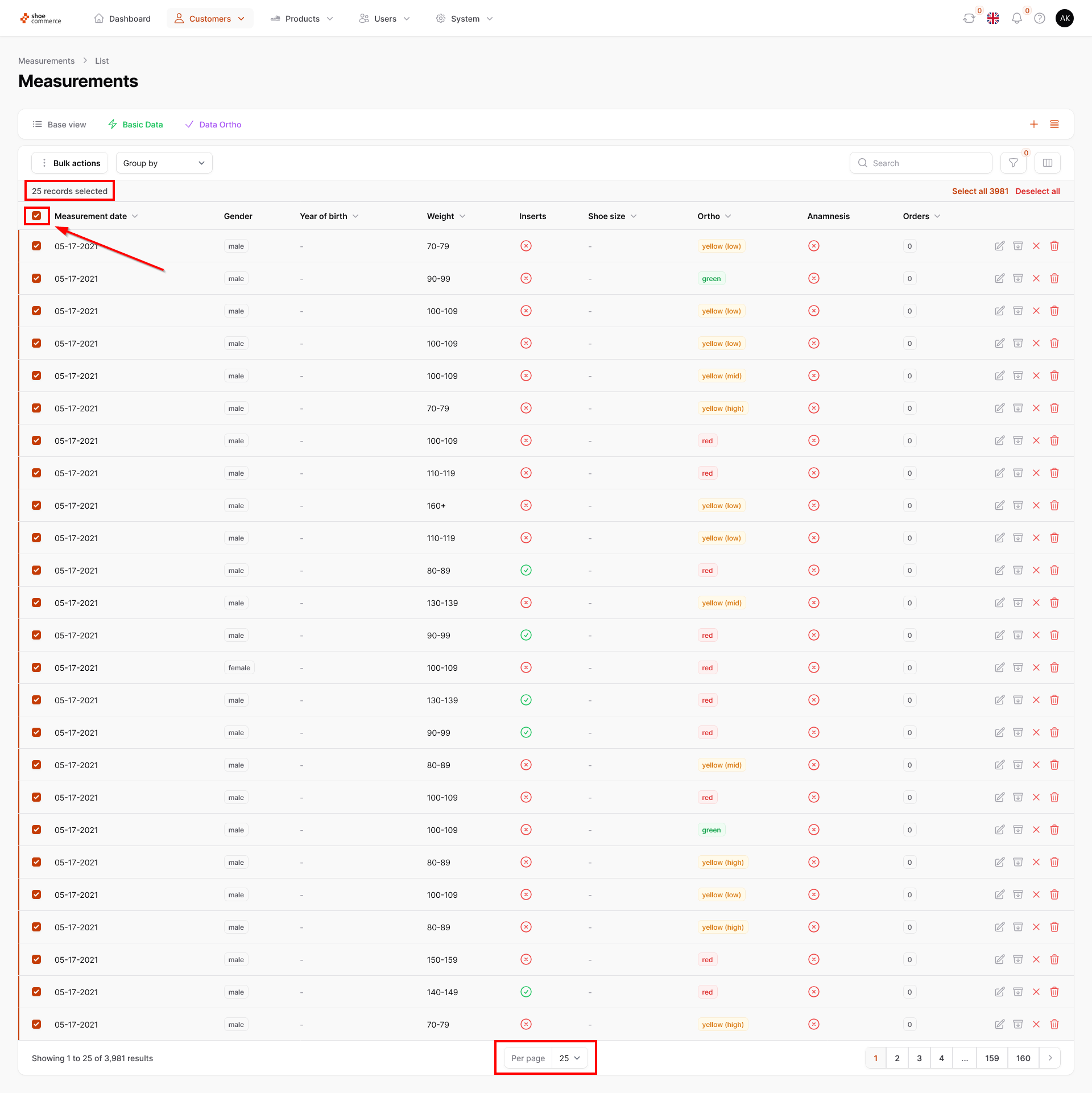Open the Group by dropdown

pos(164,163)
